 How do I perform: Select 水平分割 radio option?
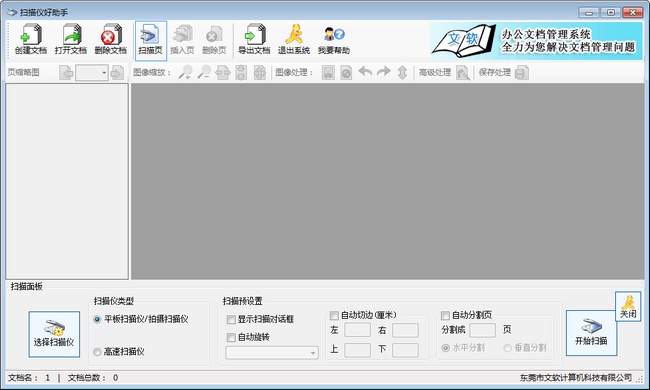(x=446, y=348)
